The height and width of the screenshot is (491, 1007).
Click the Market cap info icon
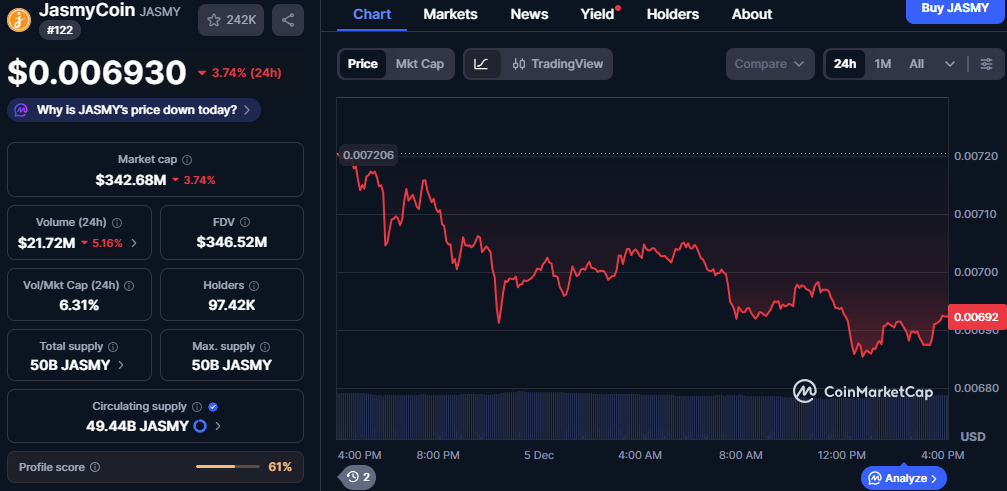pyautogui.click(x=187, y=160)
